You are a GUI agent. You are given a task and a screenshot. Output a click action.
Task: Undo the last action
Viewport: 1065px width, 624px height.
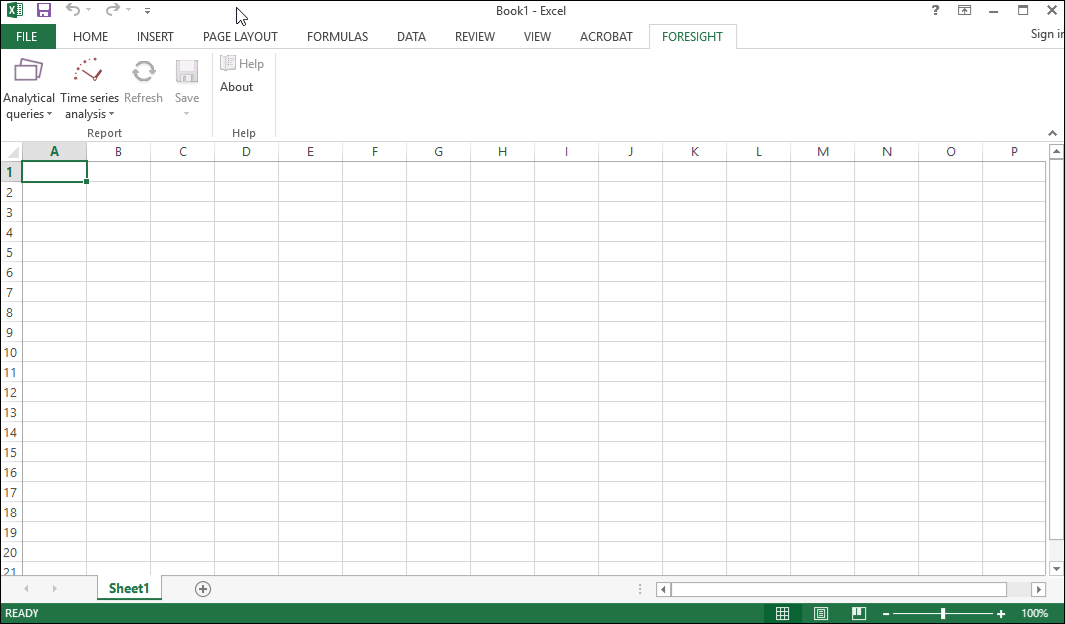(73, 10)
